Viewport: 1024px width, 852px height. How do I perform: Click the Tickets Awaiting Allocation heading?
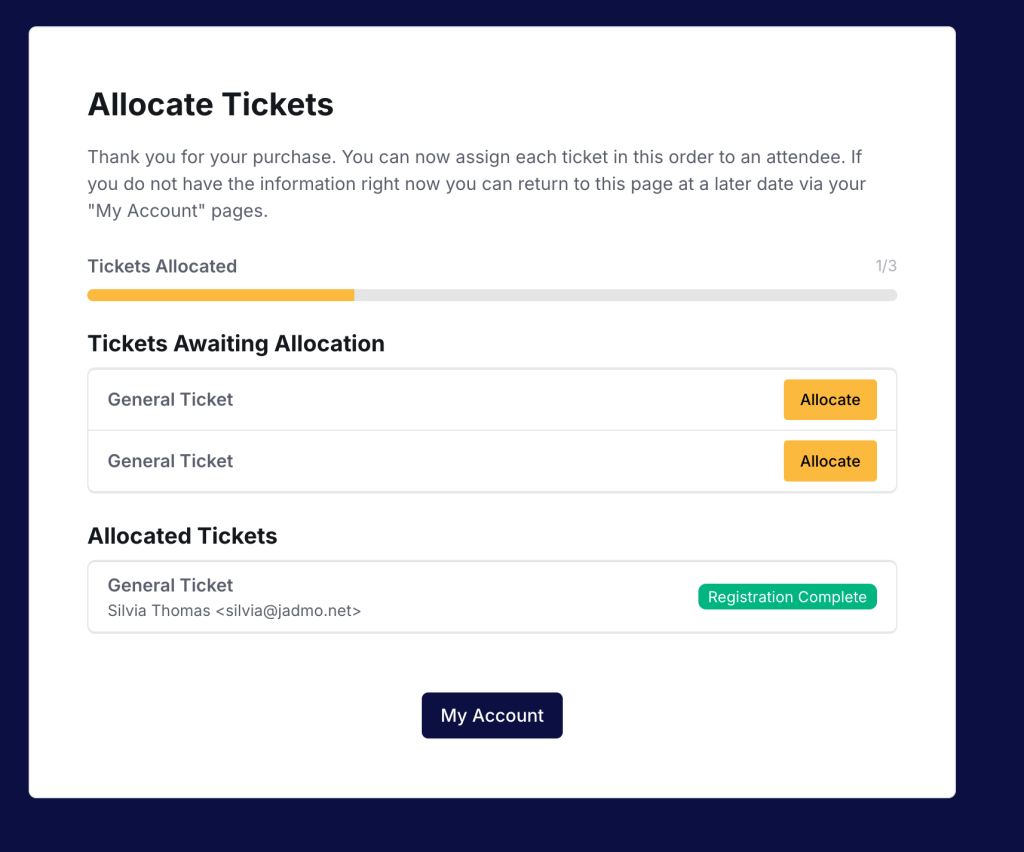[236, 343]
